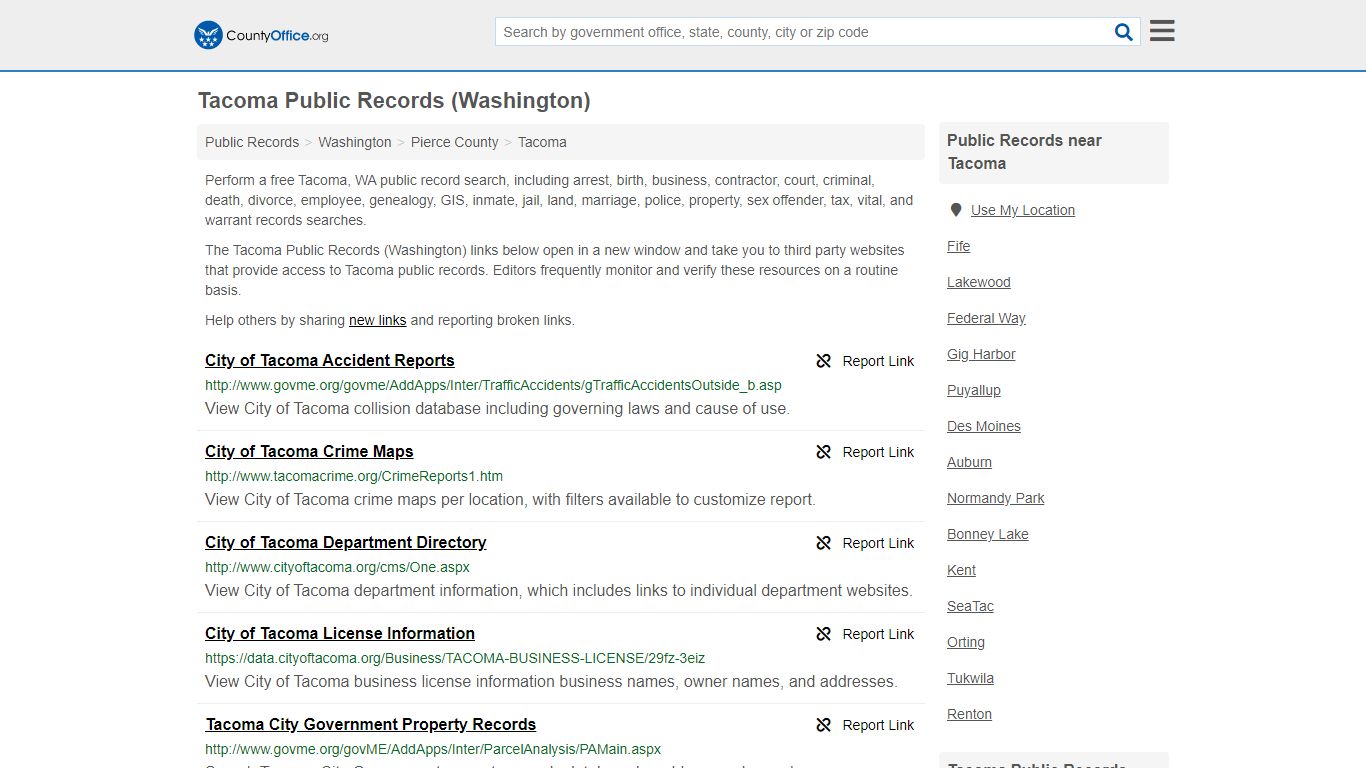Click Use My Location link
This screenshot has height=768, width=1366.
1023,210
